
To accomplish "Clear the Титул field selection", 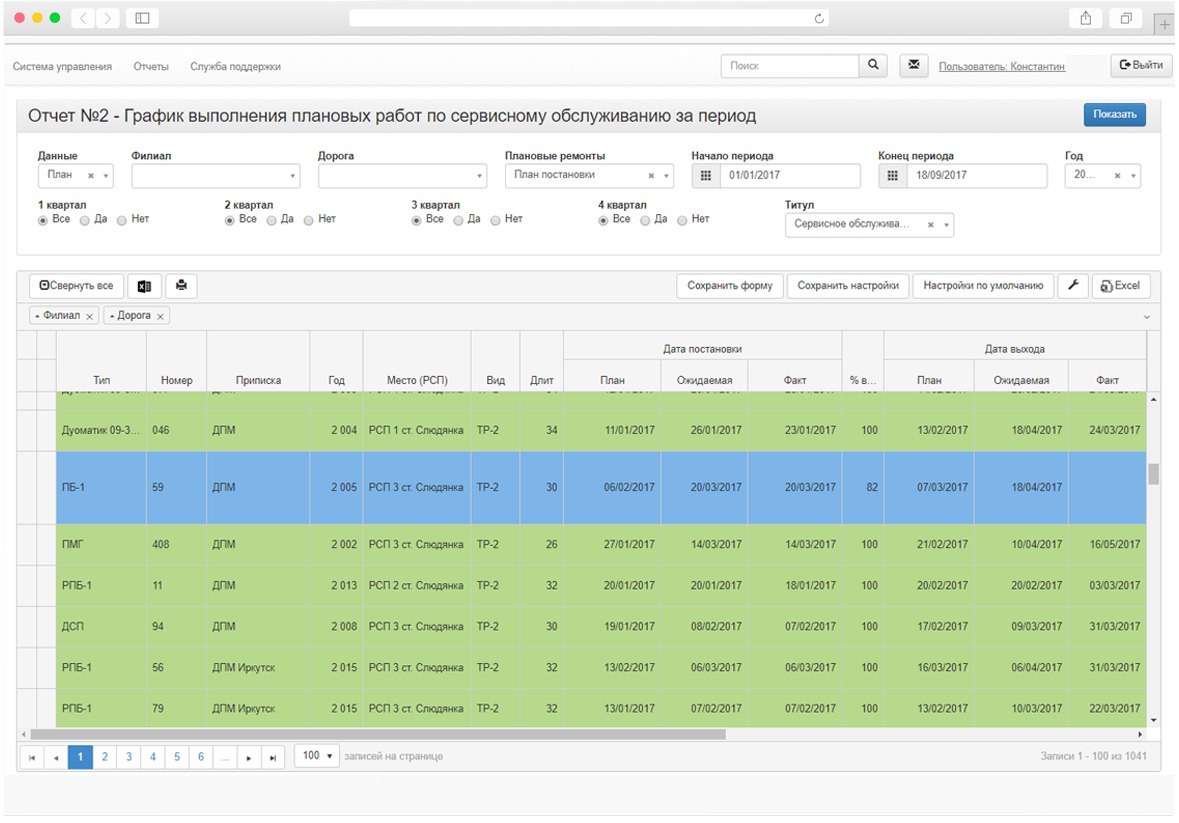I will (931, 225).
